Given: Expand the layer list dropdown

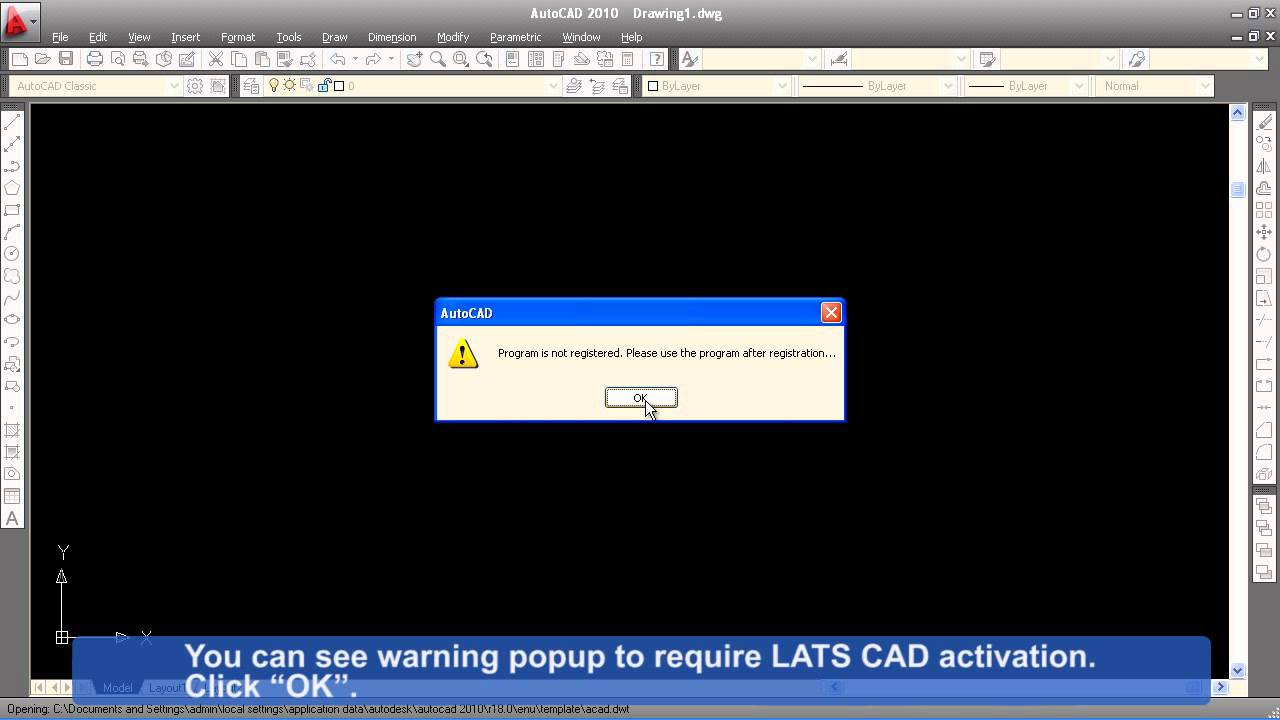Looking at the screenshot, I should (x=552, y=86).
